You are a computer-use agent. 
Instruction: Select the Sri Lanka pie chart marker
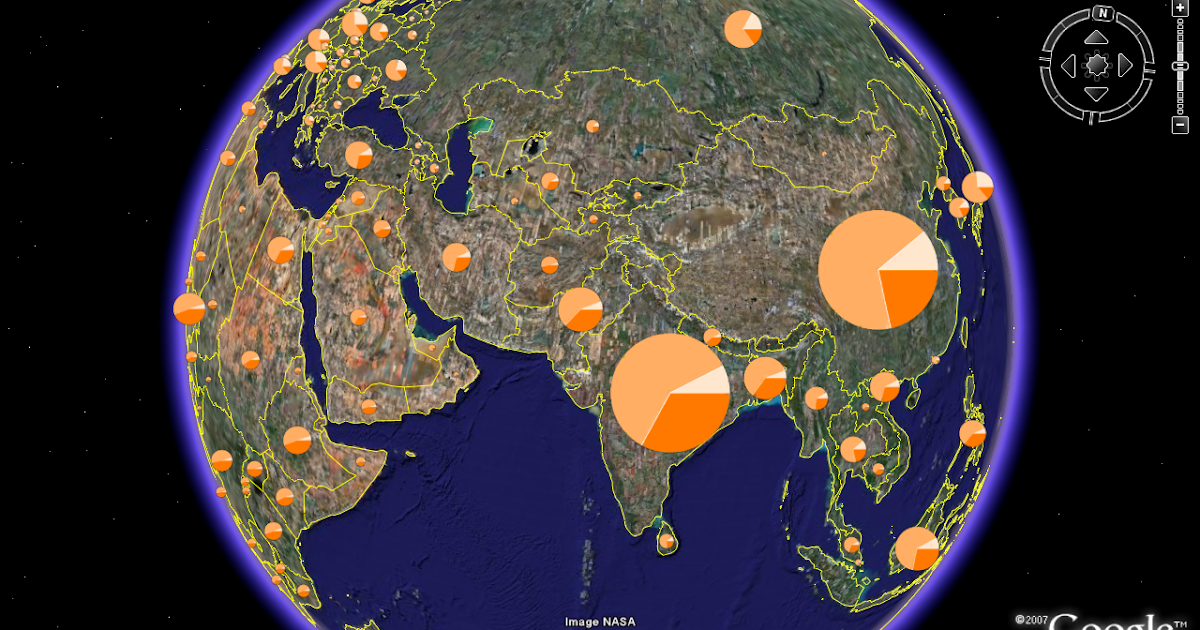tap(667, 542)
